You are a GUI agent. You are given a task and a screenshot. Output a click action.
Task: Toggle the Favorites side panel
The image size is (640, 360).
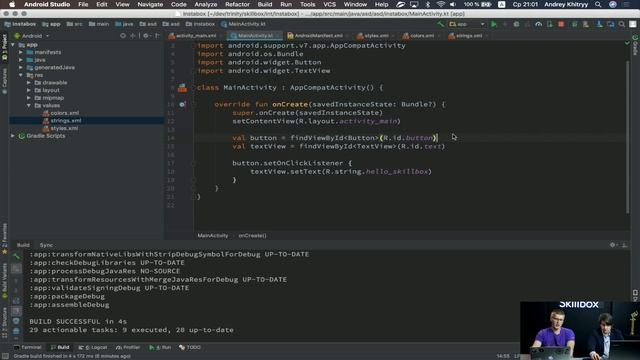pos(4,239)
